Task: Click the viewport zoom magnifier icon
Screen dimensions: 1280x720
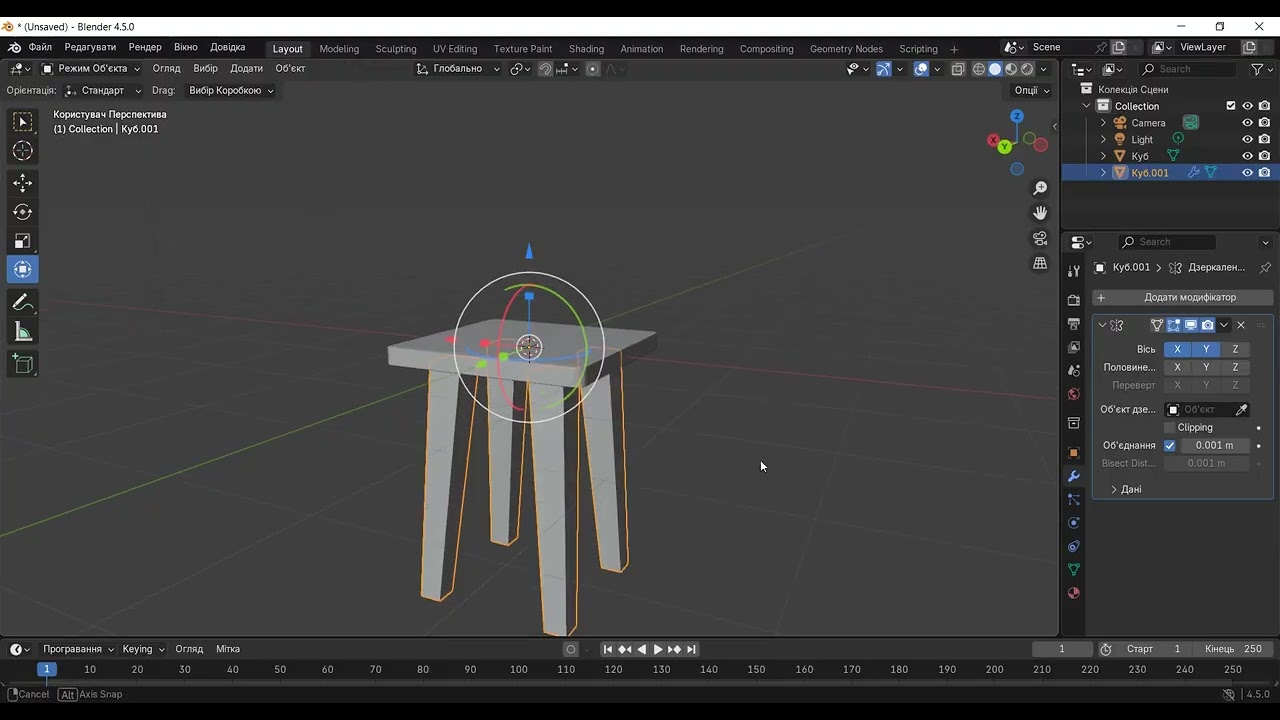Action: [x=1040, y=188]
